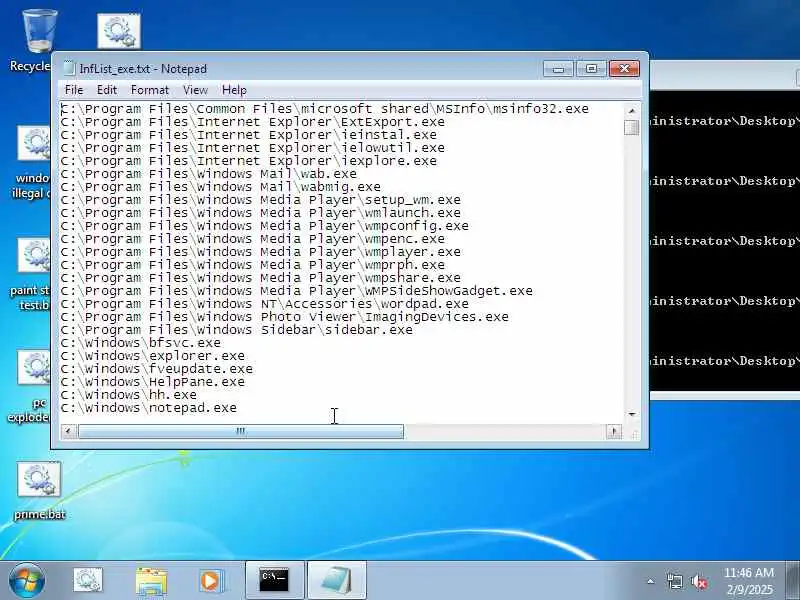This screenshot has width=800, height=600.
Task: Click the Notepad taskbar button
Action: coord(337,581)
